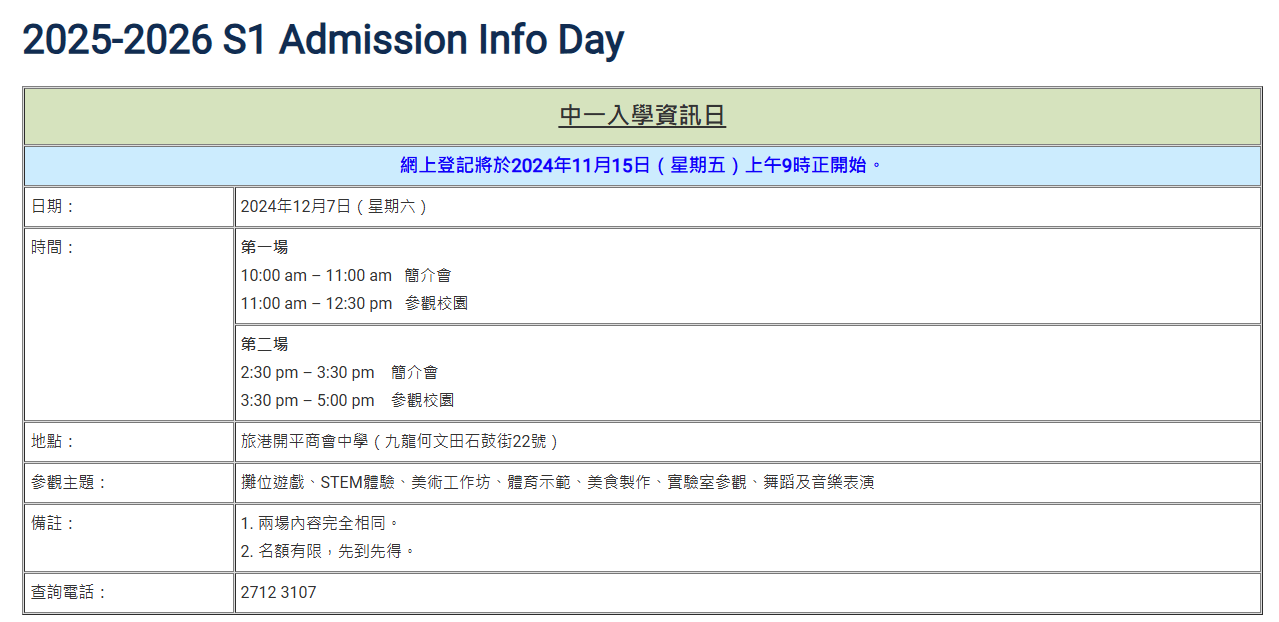Click the 地點 label cell
Viewport: 1279px width, 622px height.
pos(129,441)
